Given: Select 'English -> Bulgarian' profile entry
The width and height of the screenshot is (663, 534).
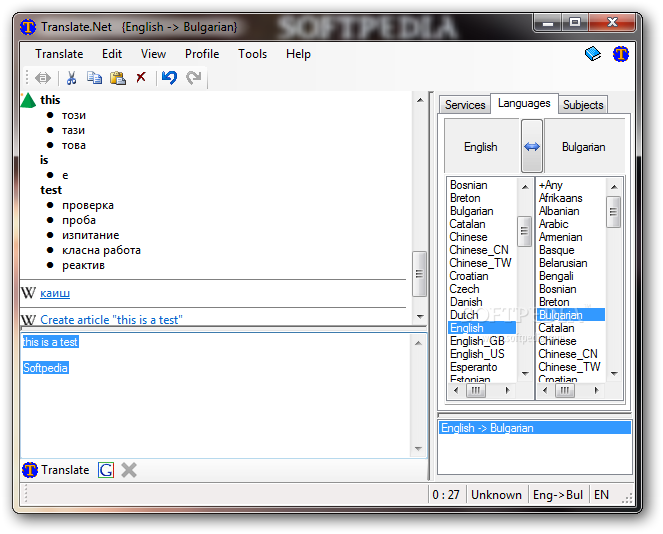Looking at the screenshot, I should point(534,428).
